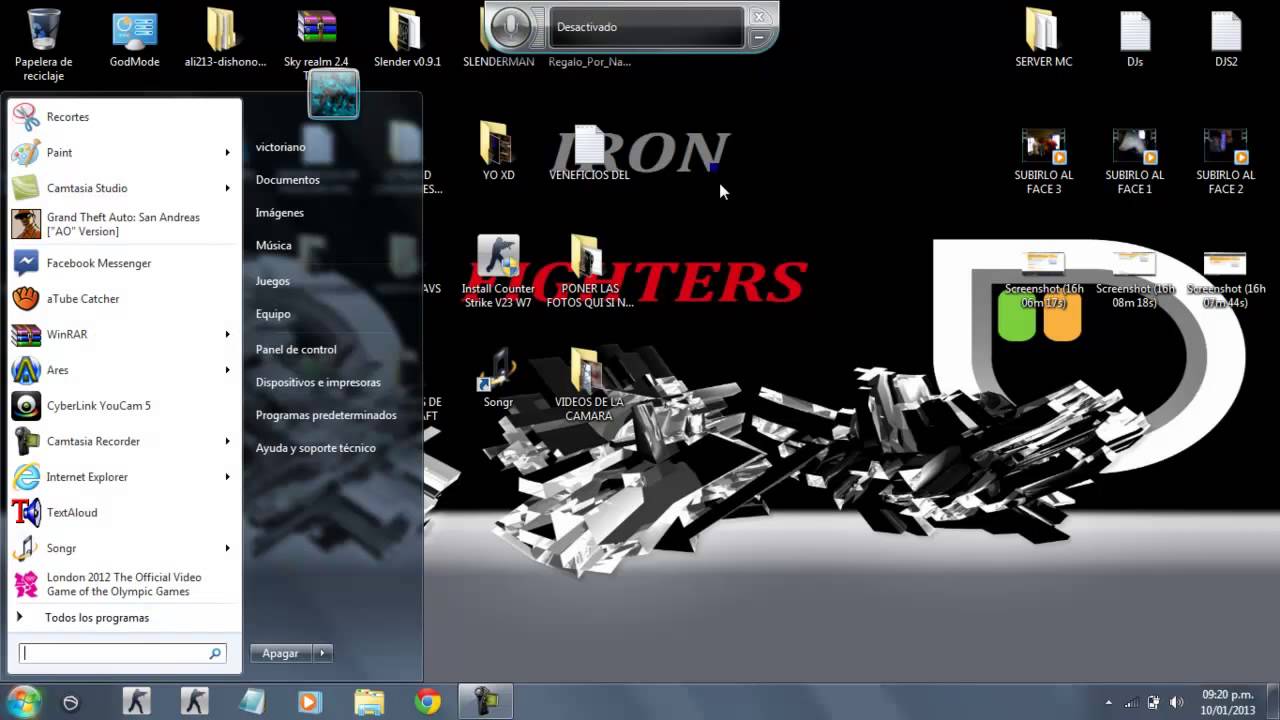This screenshot has width=1280, height=720.
Task: Select the VIDEOS DE LA CAMARA folder
Action: (588, 385)
